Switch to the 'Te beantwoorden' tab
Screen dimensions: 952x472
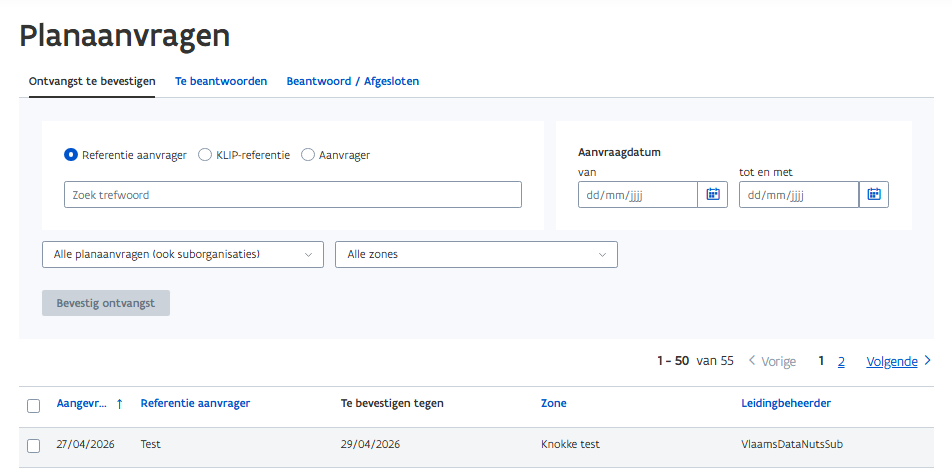(221, 81)
